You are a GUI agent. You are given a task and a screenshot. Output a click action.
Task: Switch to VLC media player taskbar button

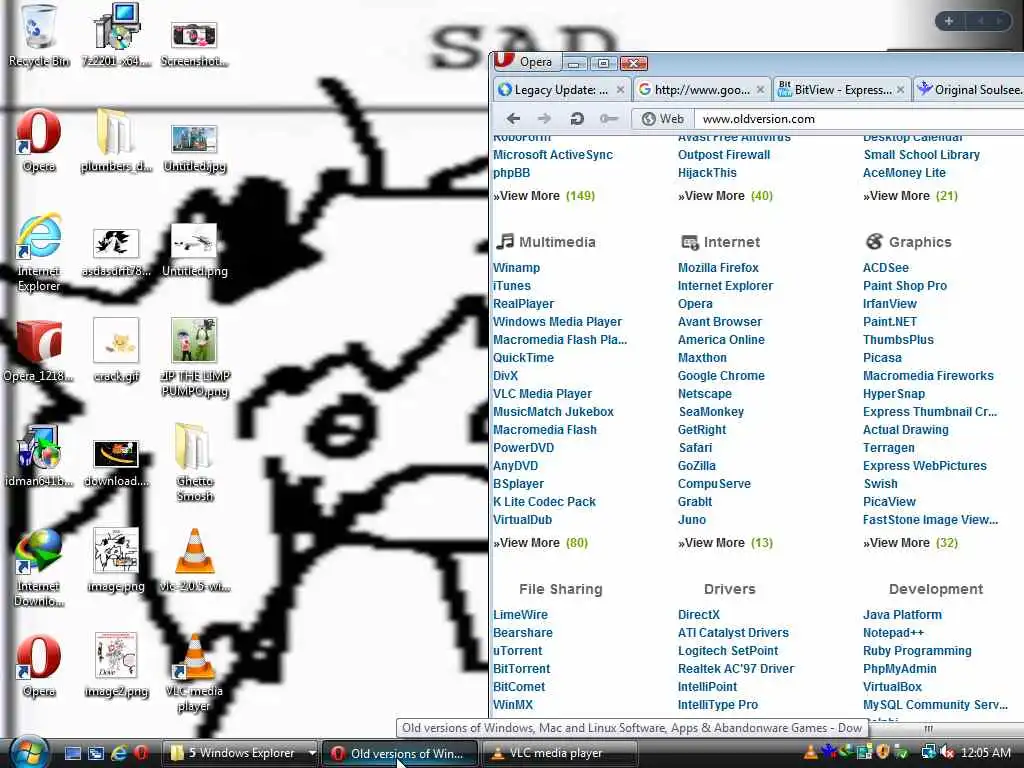[560, 753]
